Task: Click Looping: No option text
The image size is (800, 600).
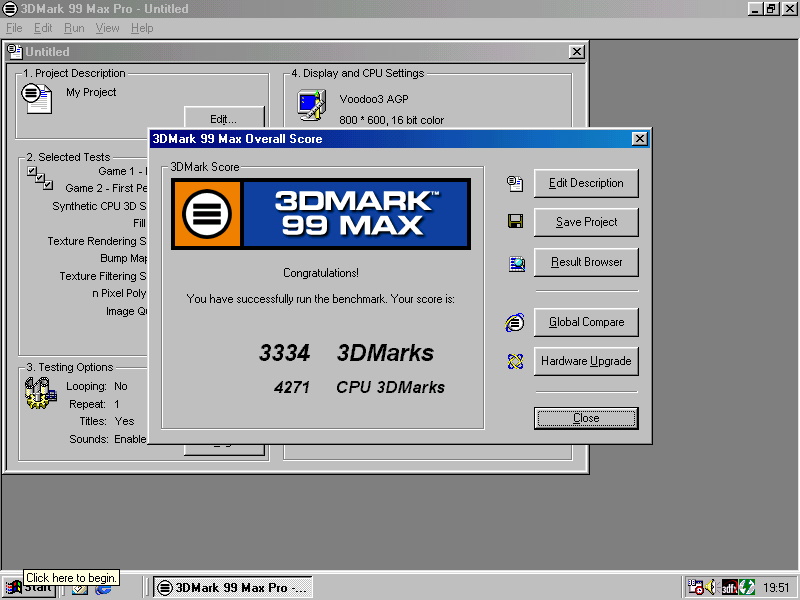Action: pyautogui.click(x=97, y=386)
